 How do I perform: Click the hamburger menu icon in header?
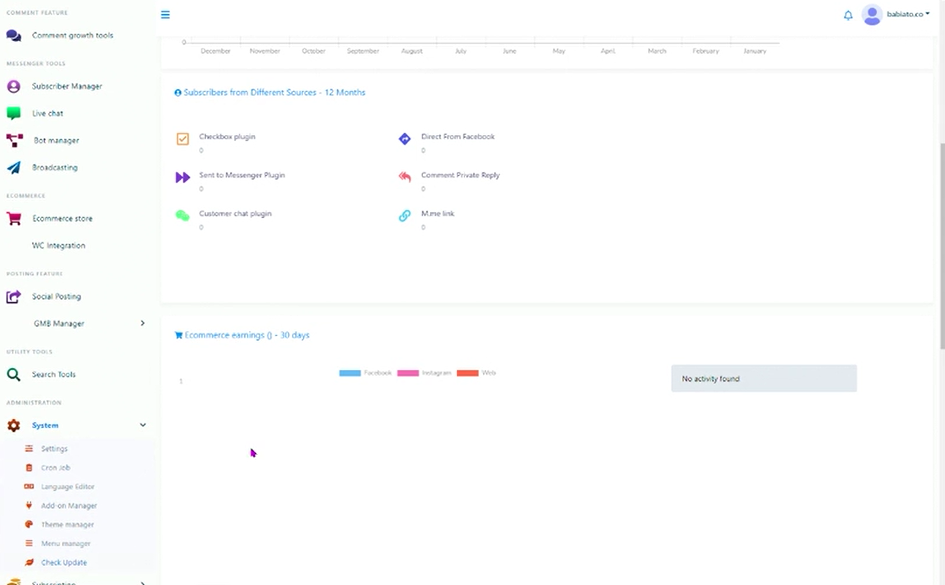tap(165, 15)
